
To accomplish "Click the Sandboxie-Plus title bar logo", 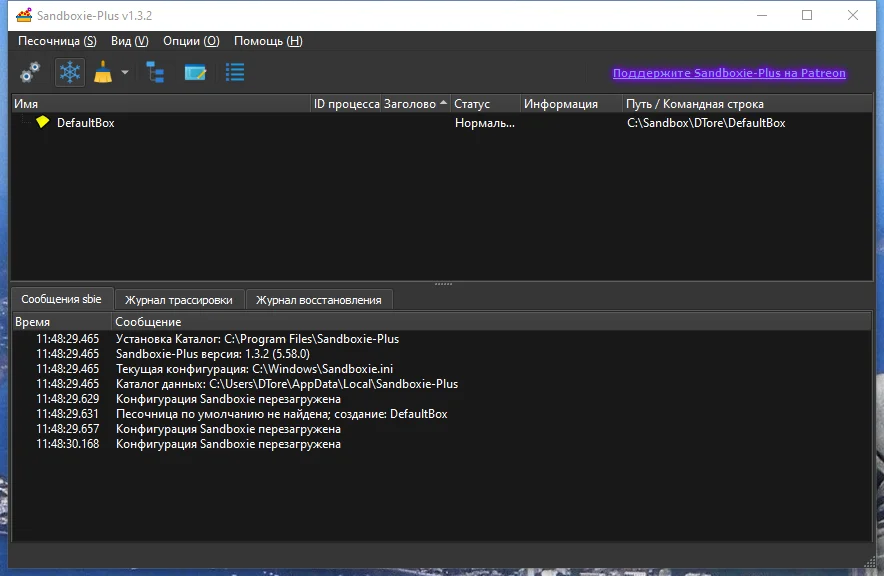I will pos(24,15).
